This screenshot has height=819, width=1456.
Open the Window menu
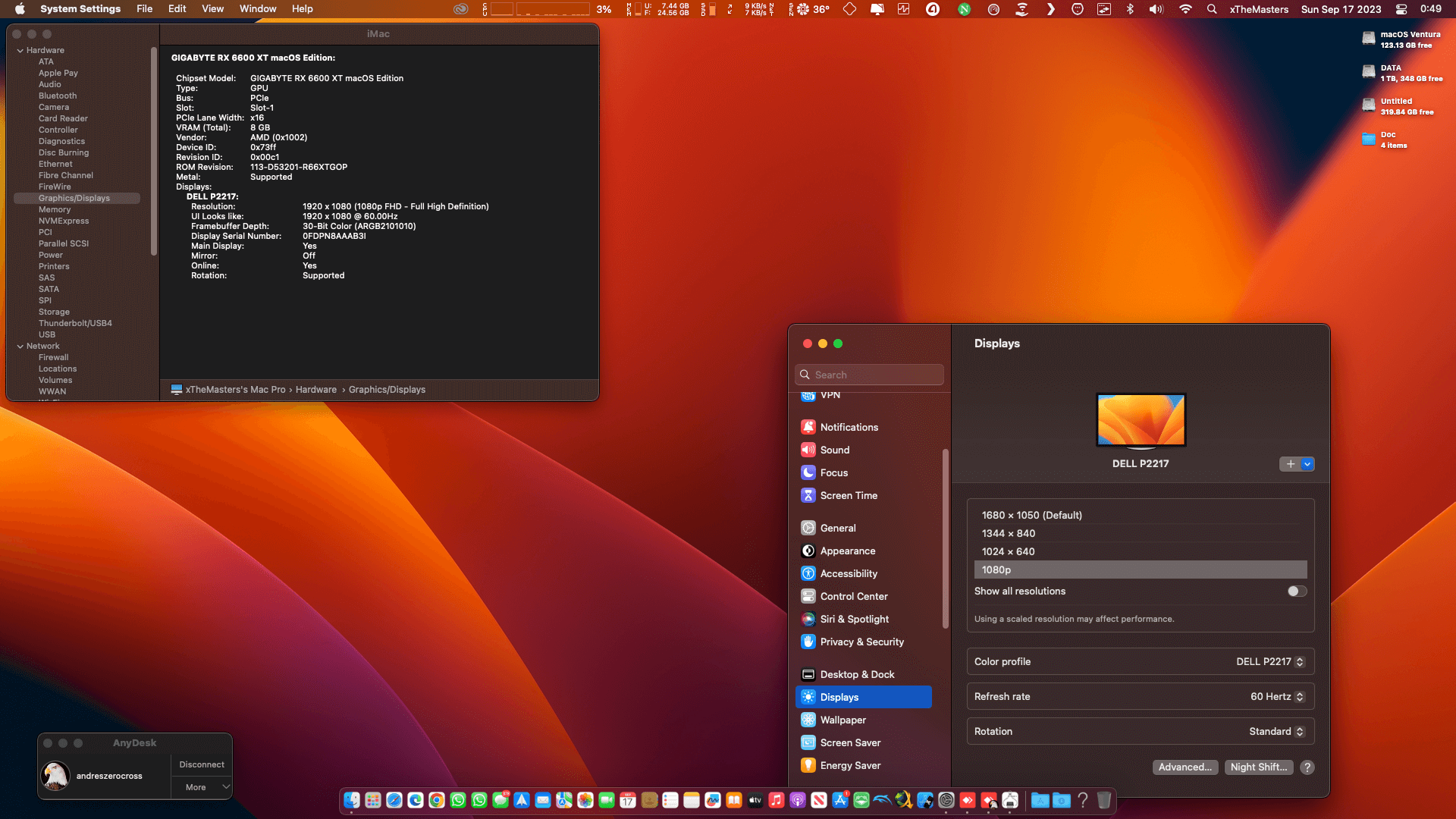coord(258,9)
